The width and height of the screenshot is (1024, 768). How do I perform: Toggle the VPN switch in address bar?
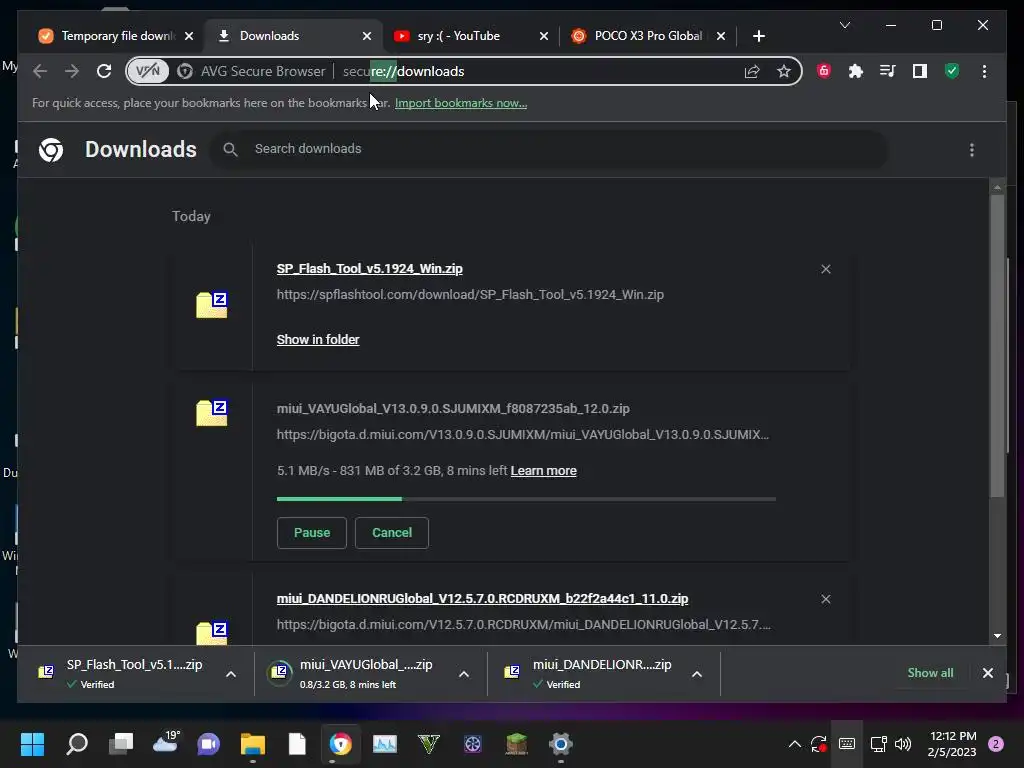[148, 71]
